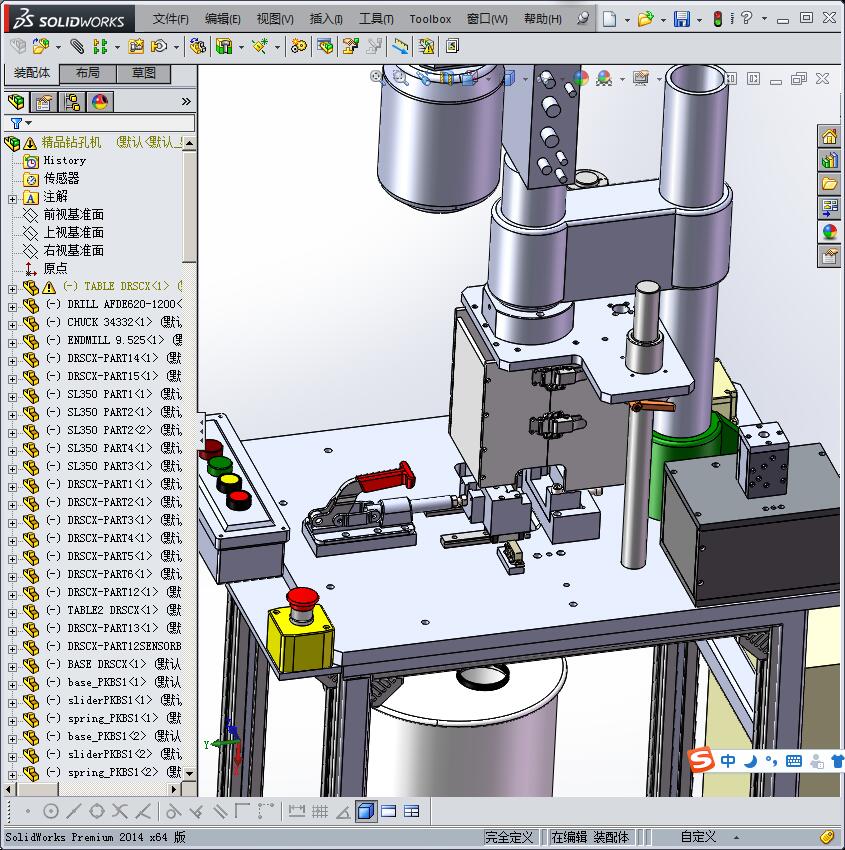Open the Design Library task pane icon
Screen dimensions: 845x850
pyautogui.click(x=829, y=160)
